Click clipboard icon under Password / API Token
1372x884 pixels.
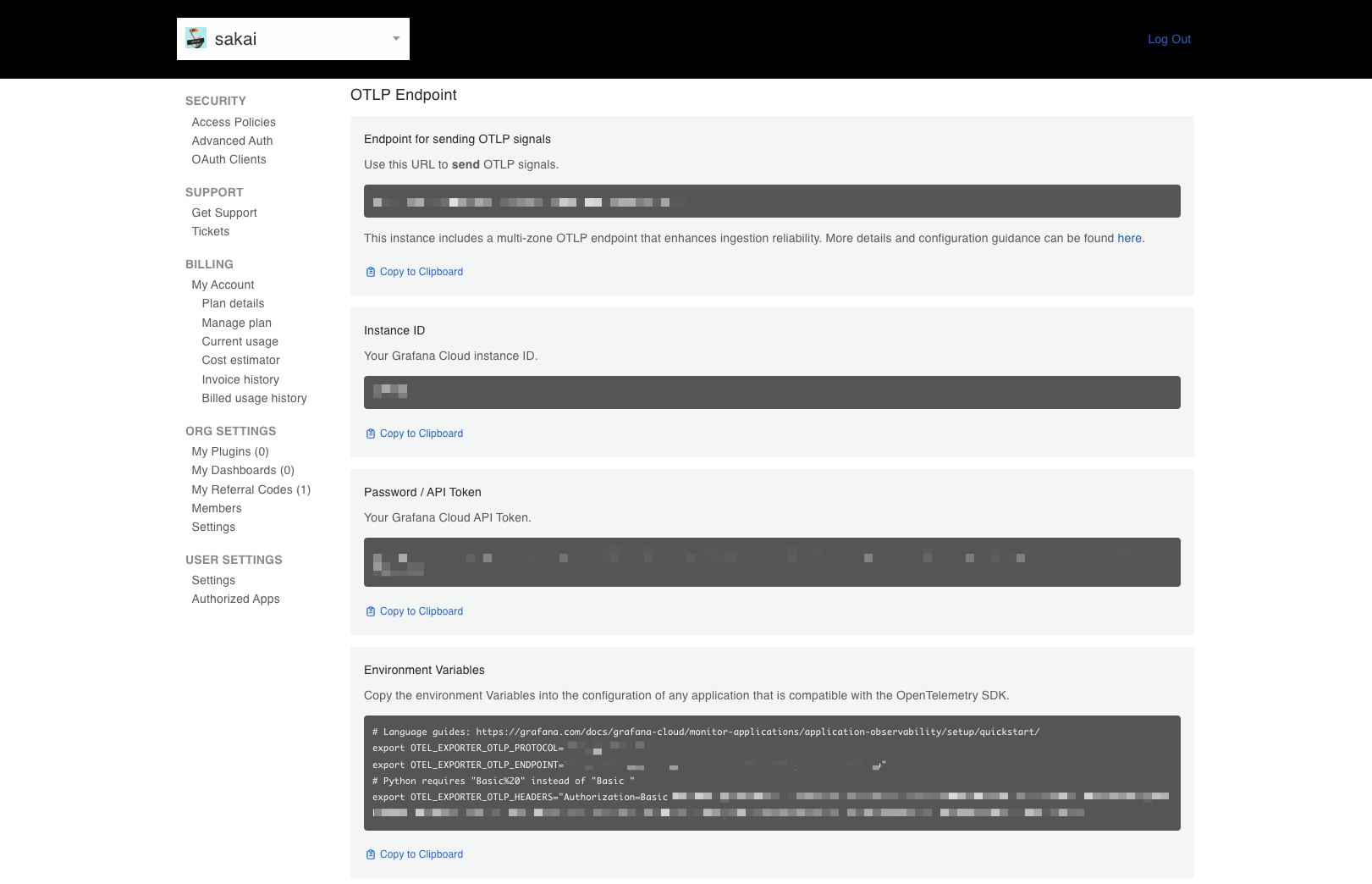(x=371, y=611)
